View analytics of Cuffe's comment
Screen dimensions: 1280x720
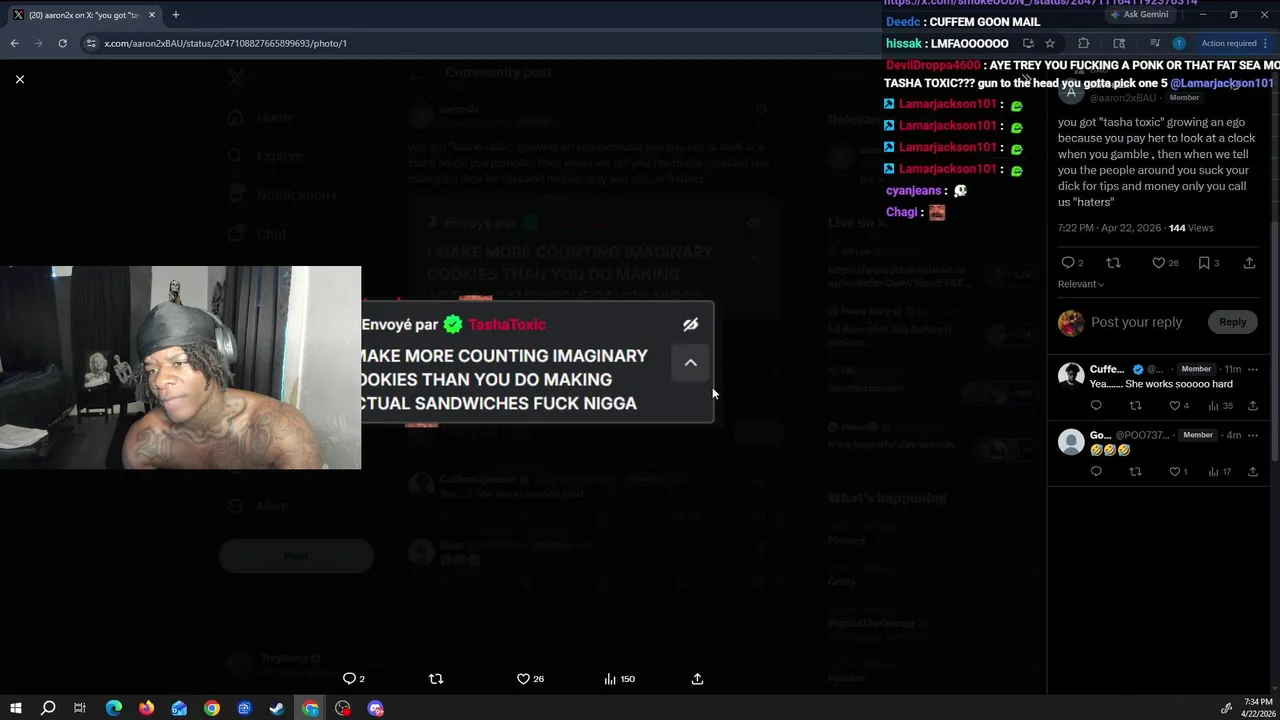click(x=1220, y=406)
